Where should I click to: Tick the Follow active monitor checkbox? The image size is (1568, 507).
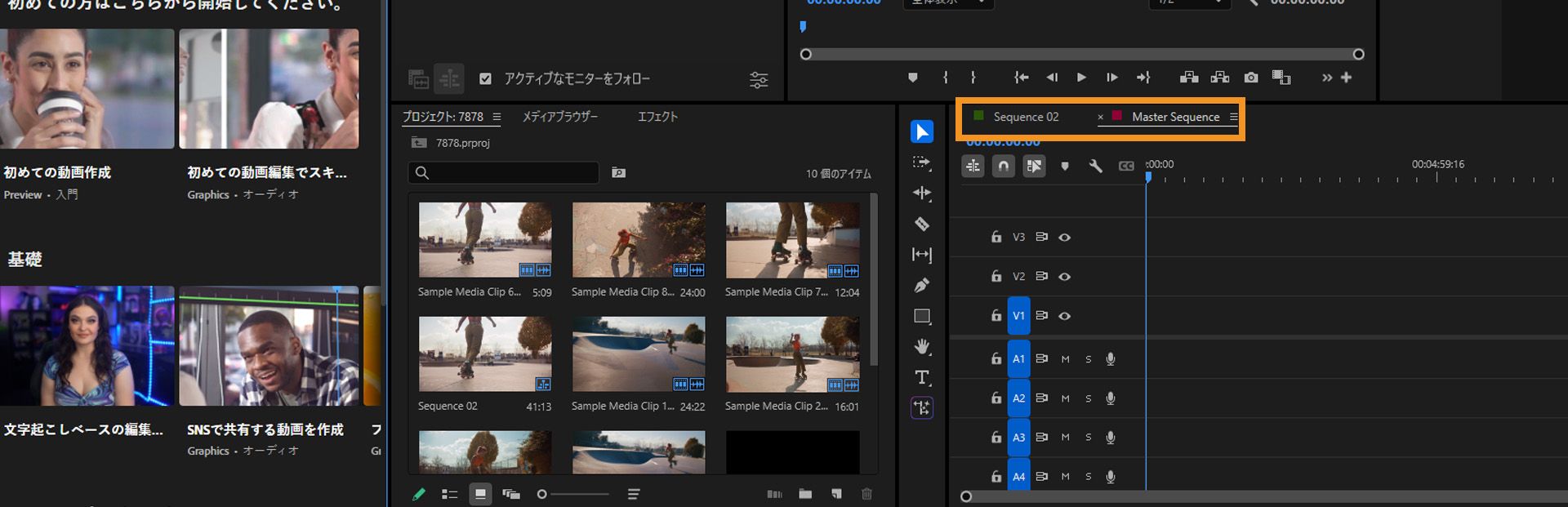[485, 78]
